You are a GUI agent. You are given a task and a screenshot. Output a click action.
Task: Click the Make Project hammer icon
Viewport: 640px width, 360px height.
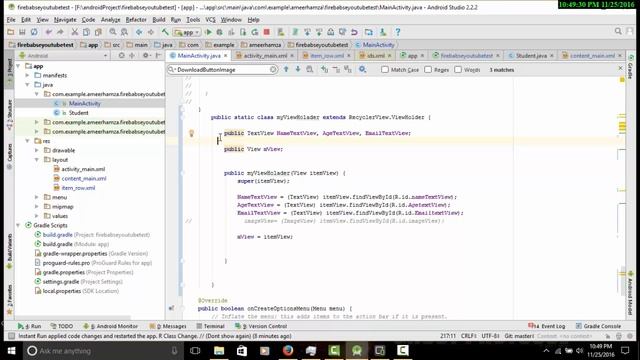[x=165, y=32]
